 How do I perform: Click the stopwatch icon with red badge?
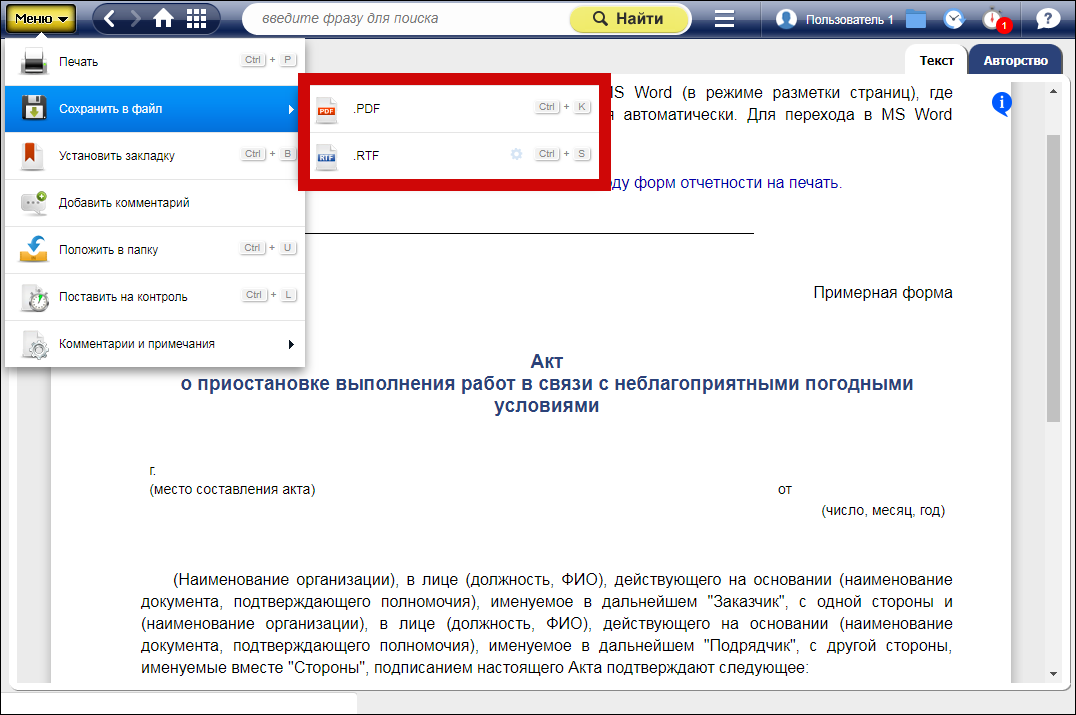[x=993, y=19]
